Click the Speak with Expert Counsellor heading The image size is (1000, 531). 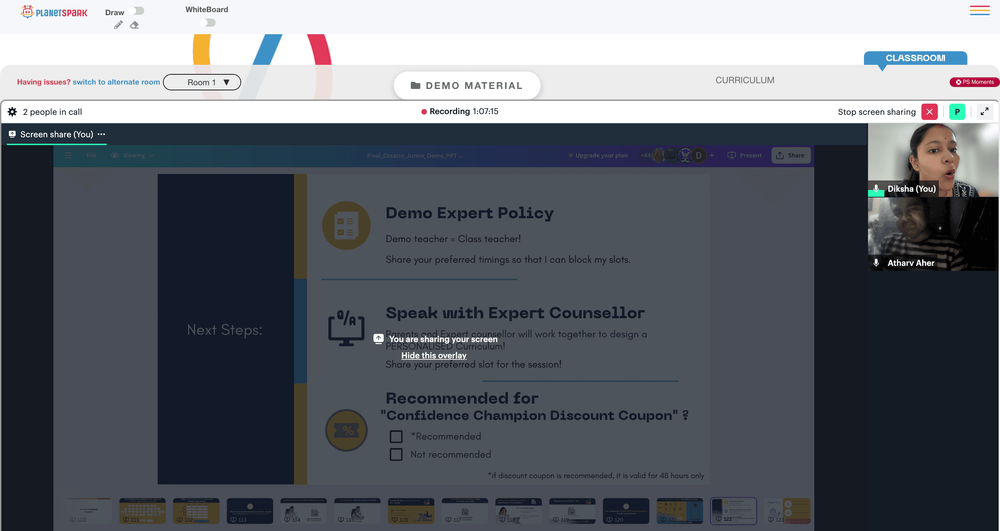(x=515, y=313)
